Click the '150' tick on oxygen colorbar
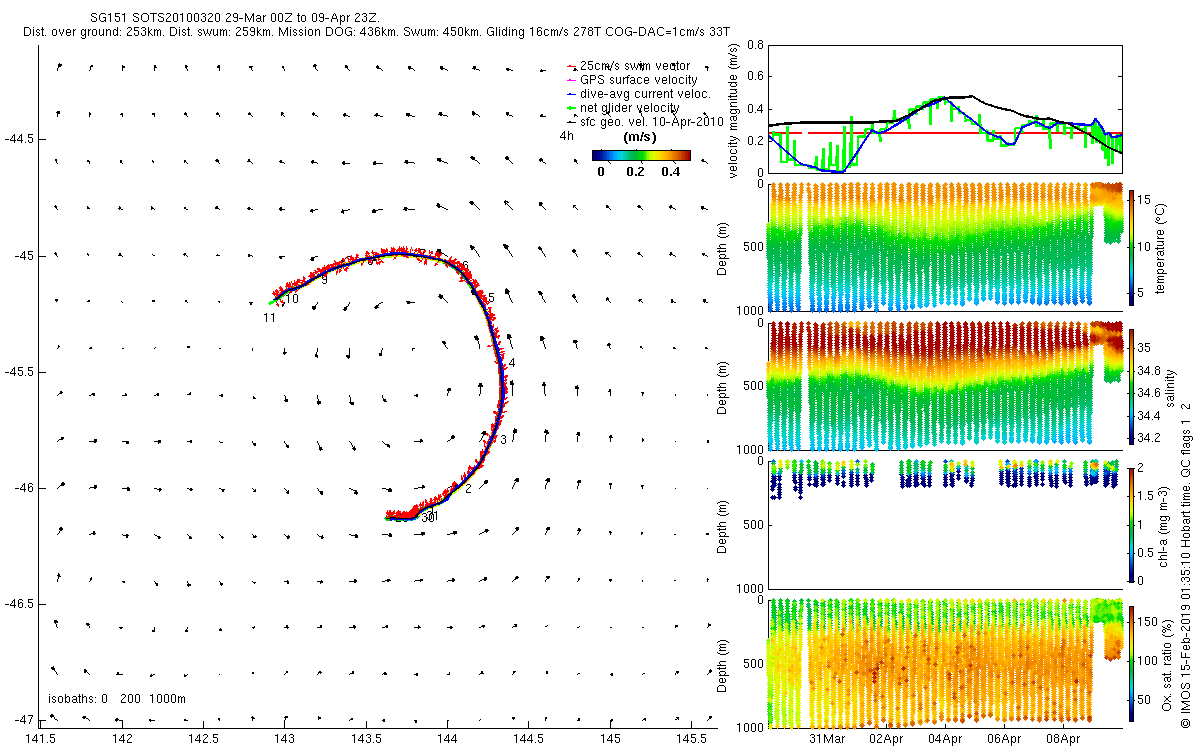The height and width of the screenshot is (750, 1200). 1150,621
